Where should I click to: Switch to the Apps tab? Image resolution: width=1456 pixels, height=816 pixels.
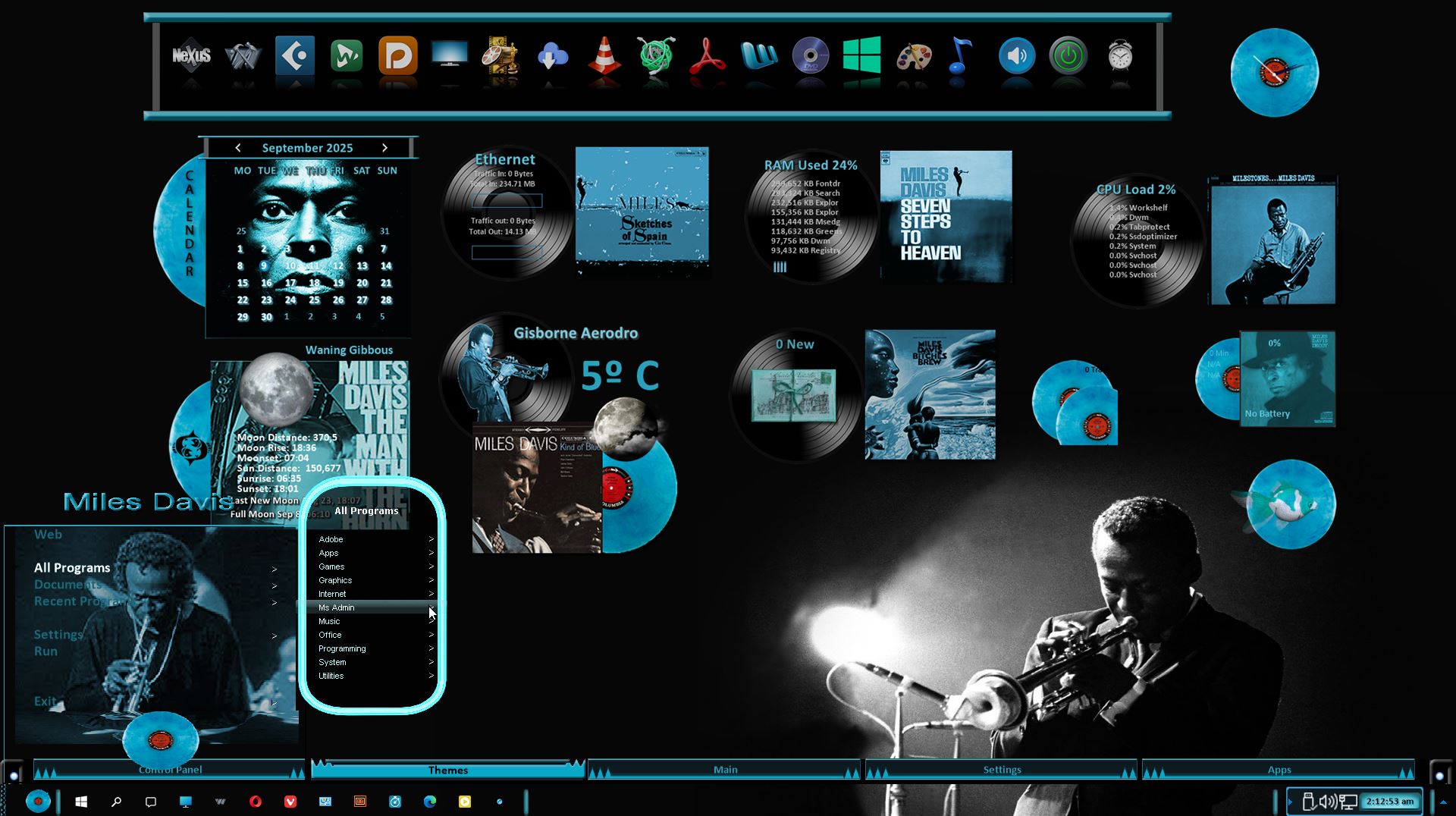point(1279,770)
